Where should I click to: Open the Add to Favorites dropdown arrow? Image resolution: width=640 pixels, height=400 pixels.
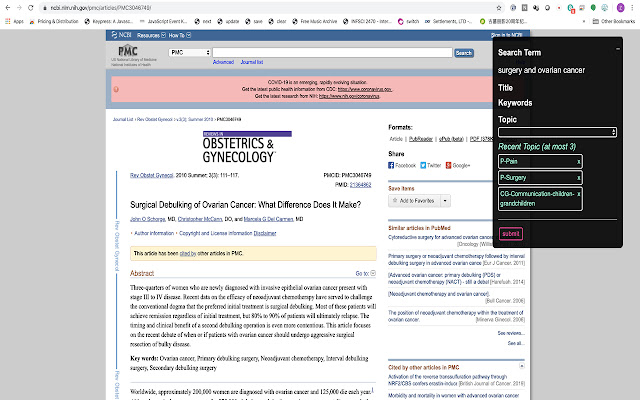point(445,201)
